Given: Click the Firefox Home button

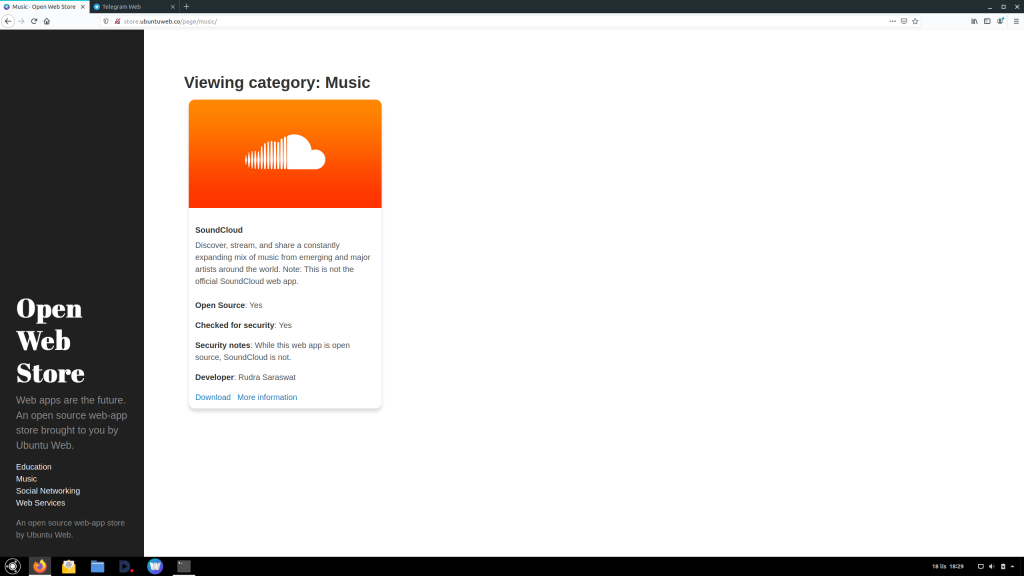Looking at the screenshot, I should click(x=46, y=20).
